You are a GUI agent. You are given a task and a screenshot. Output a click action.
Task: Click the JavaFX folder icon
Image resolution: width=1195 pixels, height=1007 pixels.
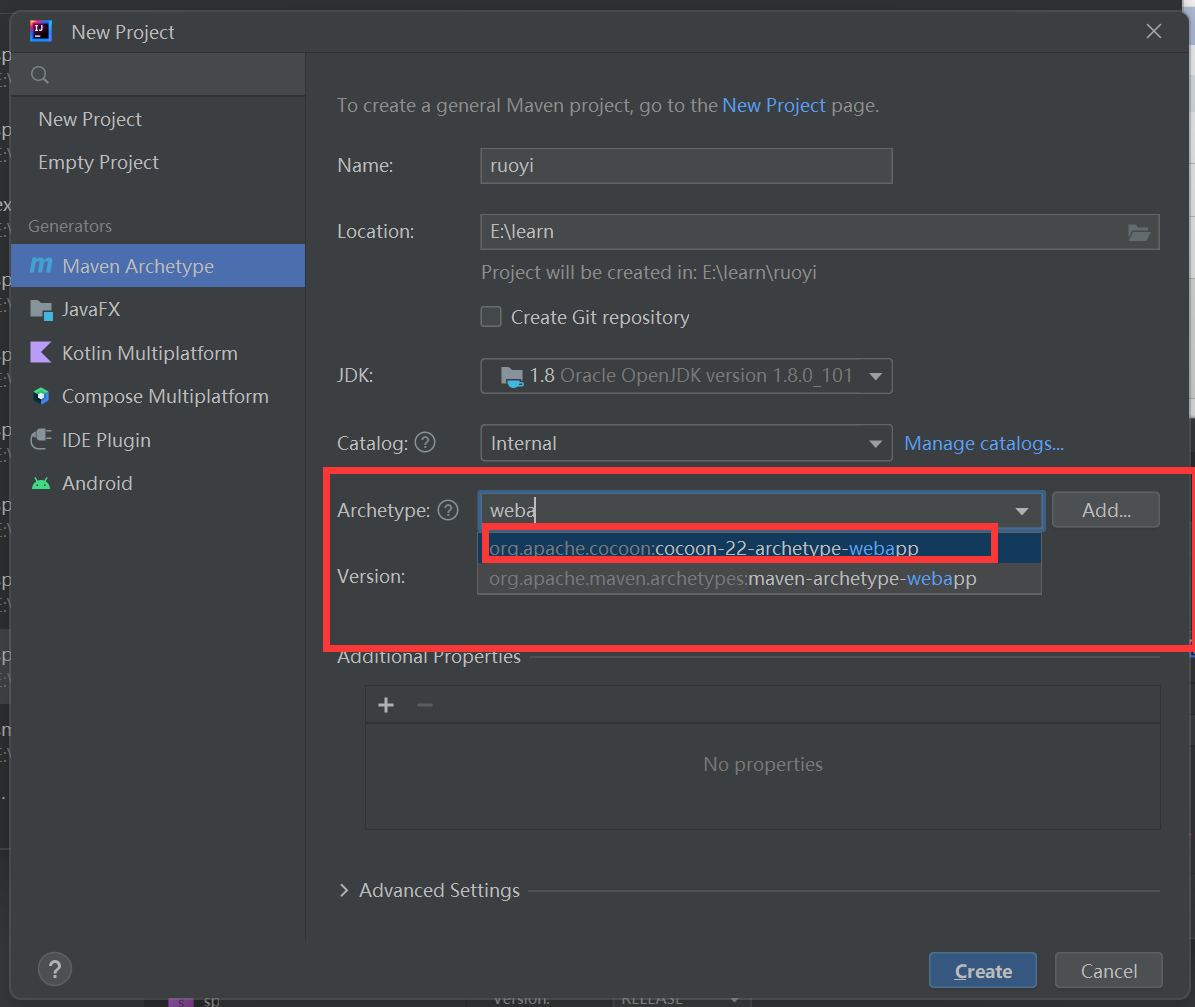pos(41,309)
